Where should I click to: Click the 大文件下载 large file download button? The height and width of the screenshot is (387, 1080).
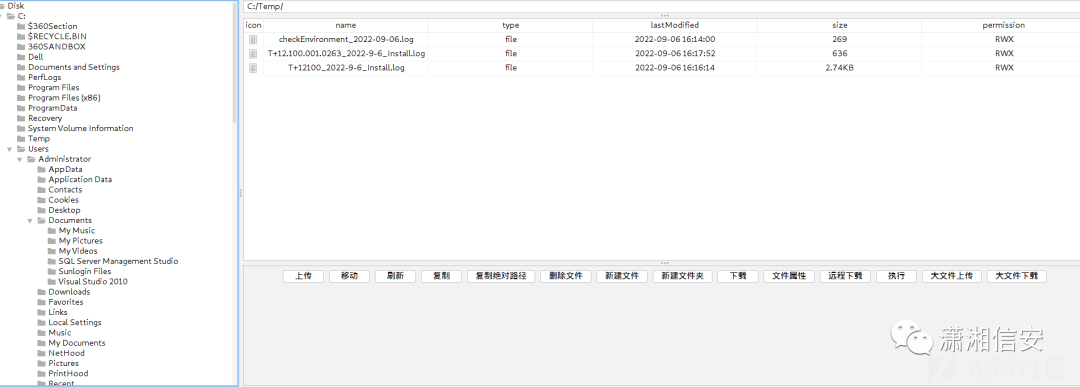pos(1017,276)
